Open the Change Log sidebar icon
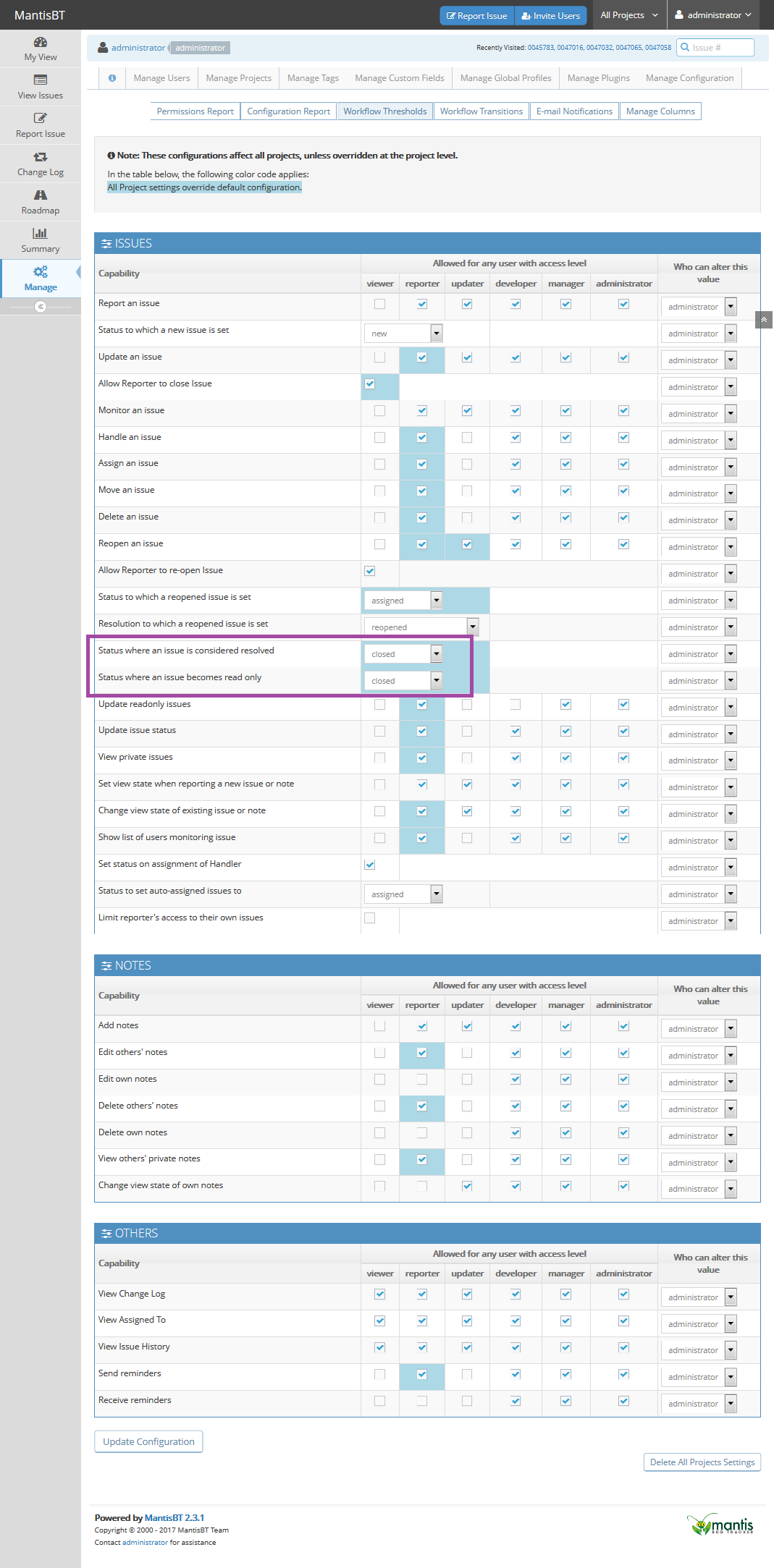 tap(41, 157)
